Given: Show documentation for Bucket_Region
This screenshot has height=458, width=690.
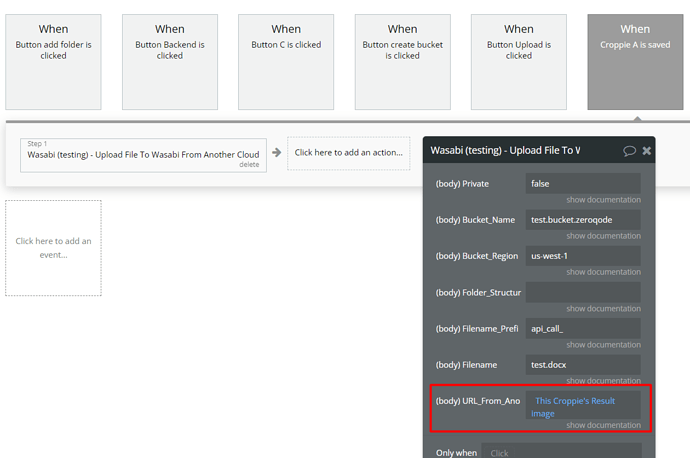Looking at the screenshot, I should [603, 272].
